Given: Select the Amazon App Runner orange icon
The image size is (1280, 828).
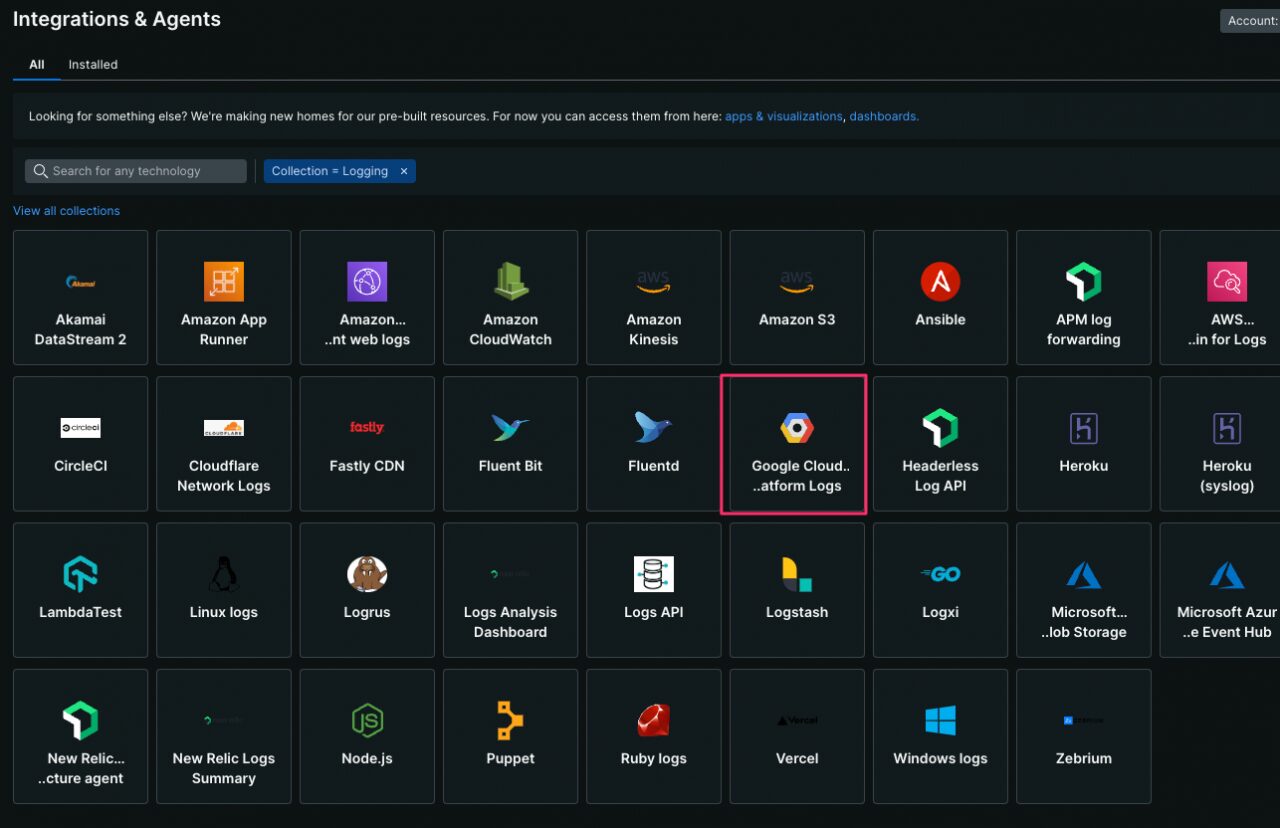Looking at the screenshot, I should pos(224,282).
